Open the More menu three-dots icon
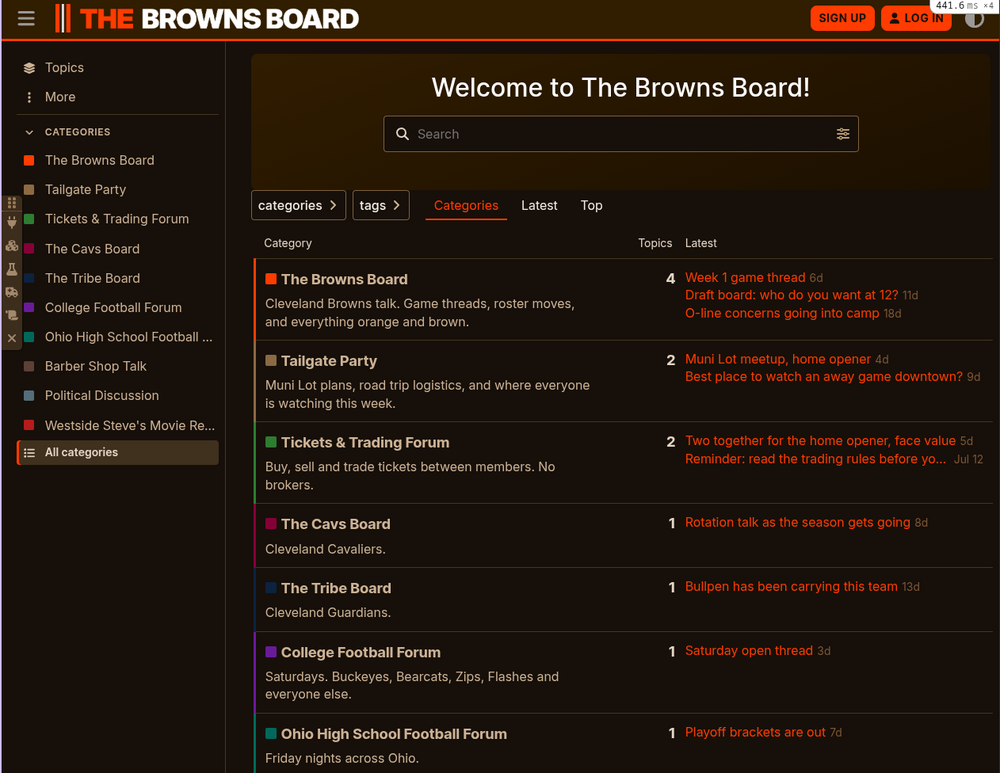Image resolution: width=1000 pixels, height=773 pixels. (29, 97)
